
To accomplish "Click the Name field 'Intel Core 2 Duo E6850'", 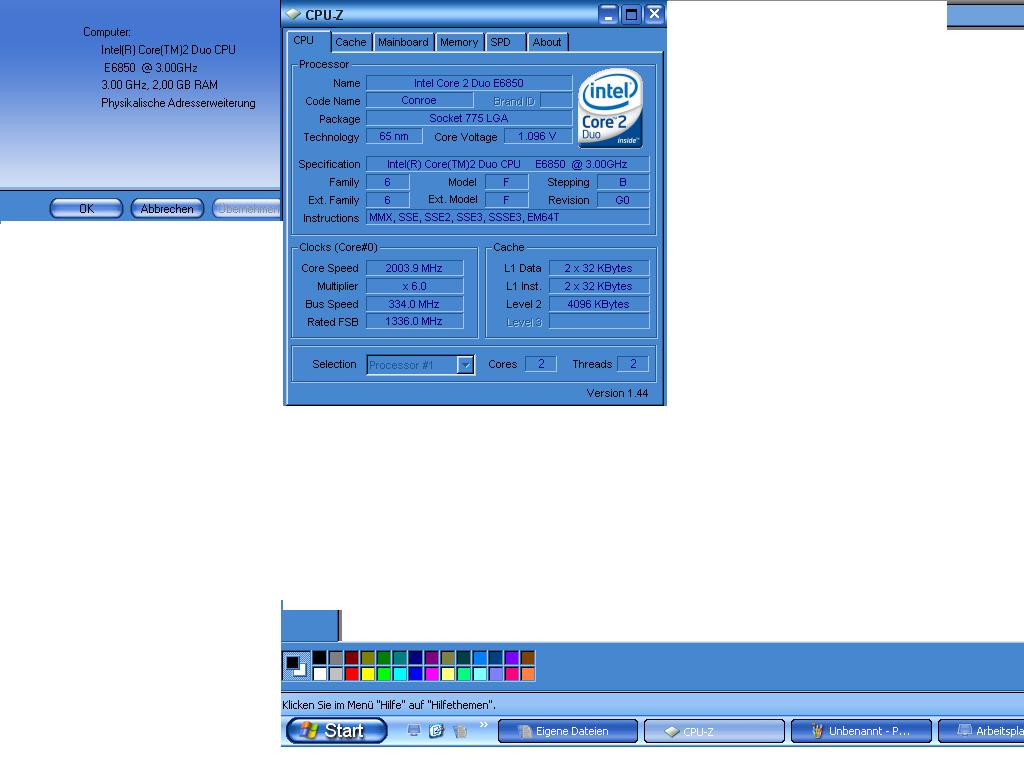I will coord(469,83).
